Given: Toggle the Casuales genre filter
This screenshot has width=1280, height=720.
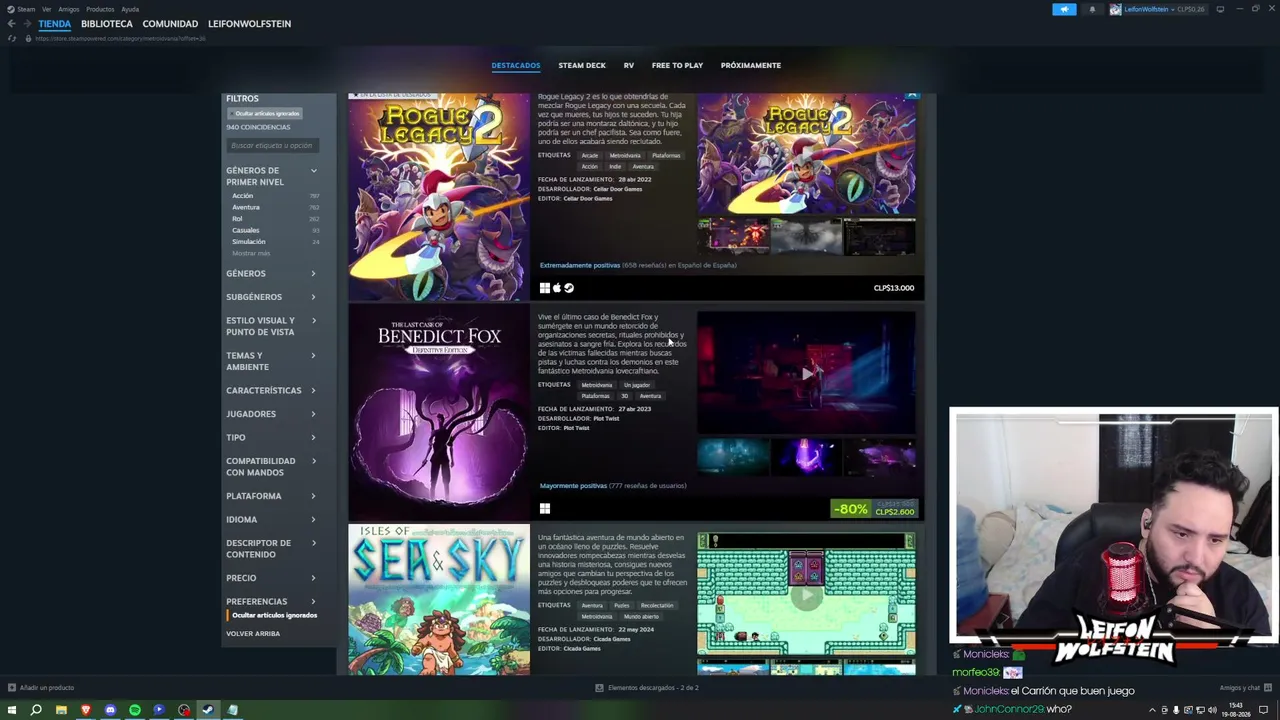Looking at the screenshot, I should [x=246, y=230].
